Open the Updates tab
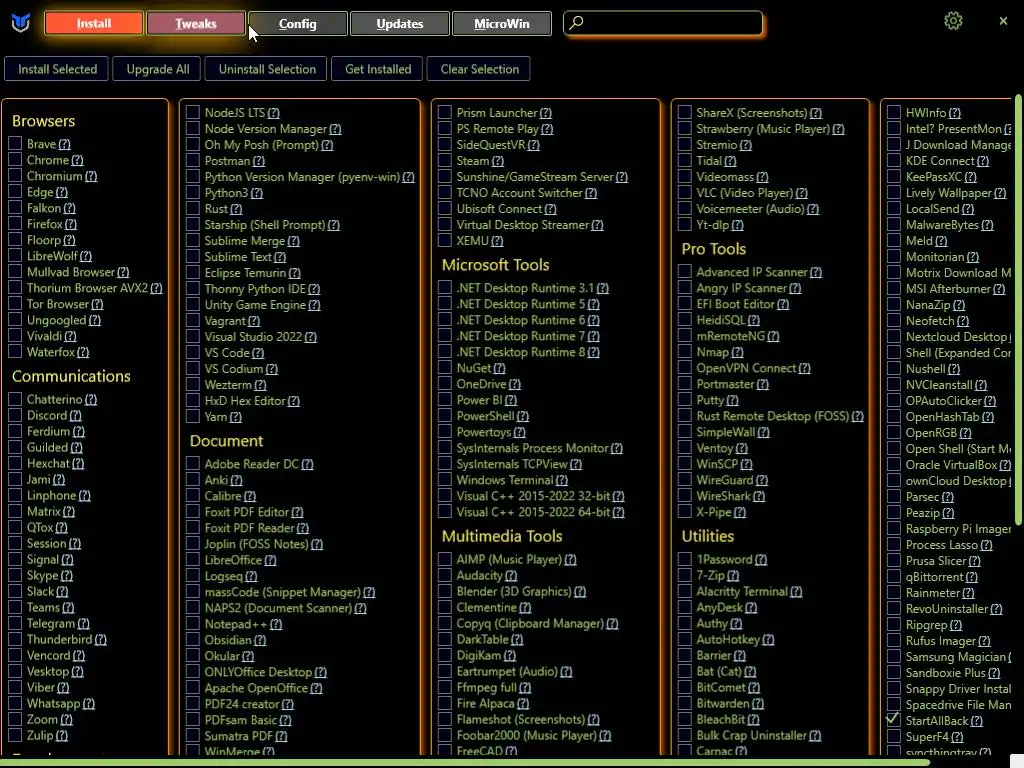Screen dimensions: 1024x768 point(400,24)
